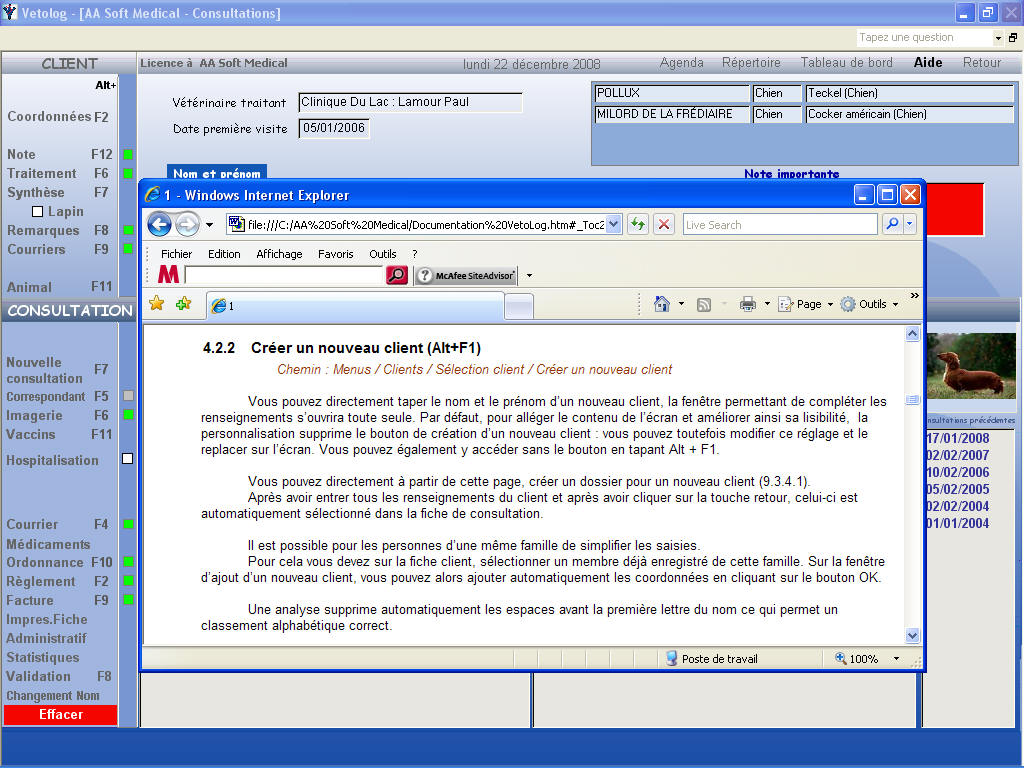This screenshot has width=1024, height=768.
Task: Open previous consultation dated 10/02/2006
Action: pyautogui.click(x=958, y=472)
